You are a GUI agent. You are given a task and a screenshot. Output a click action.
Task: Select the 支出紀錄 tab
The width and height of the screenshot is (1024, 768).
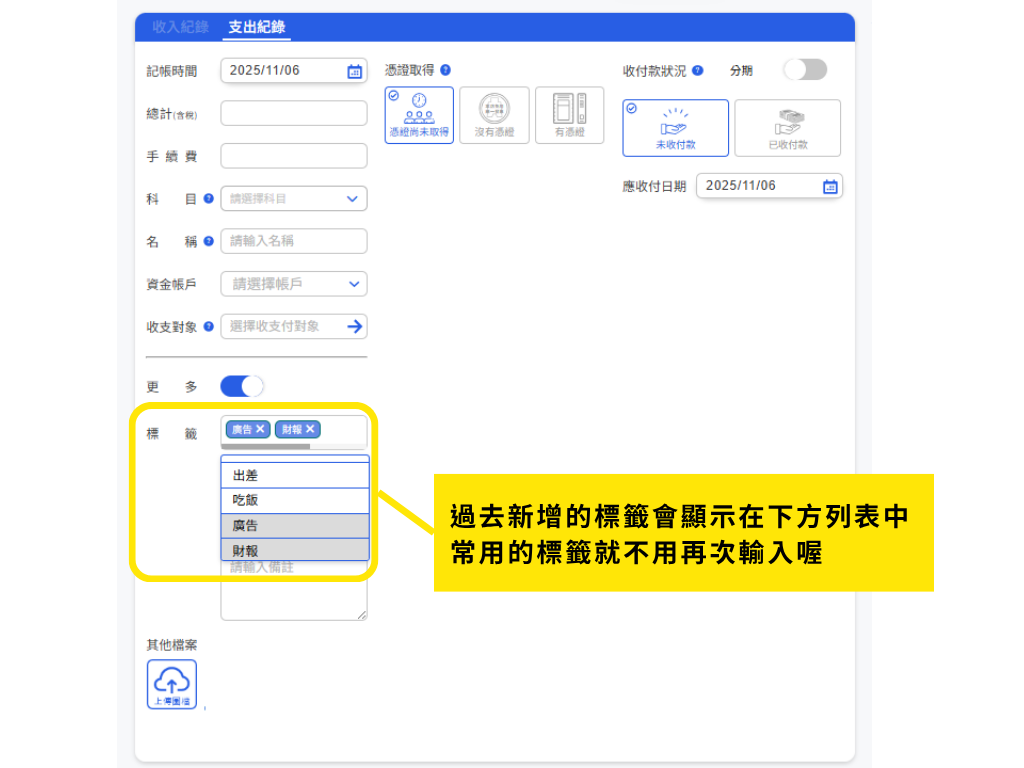[x=256, y=27]
